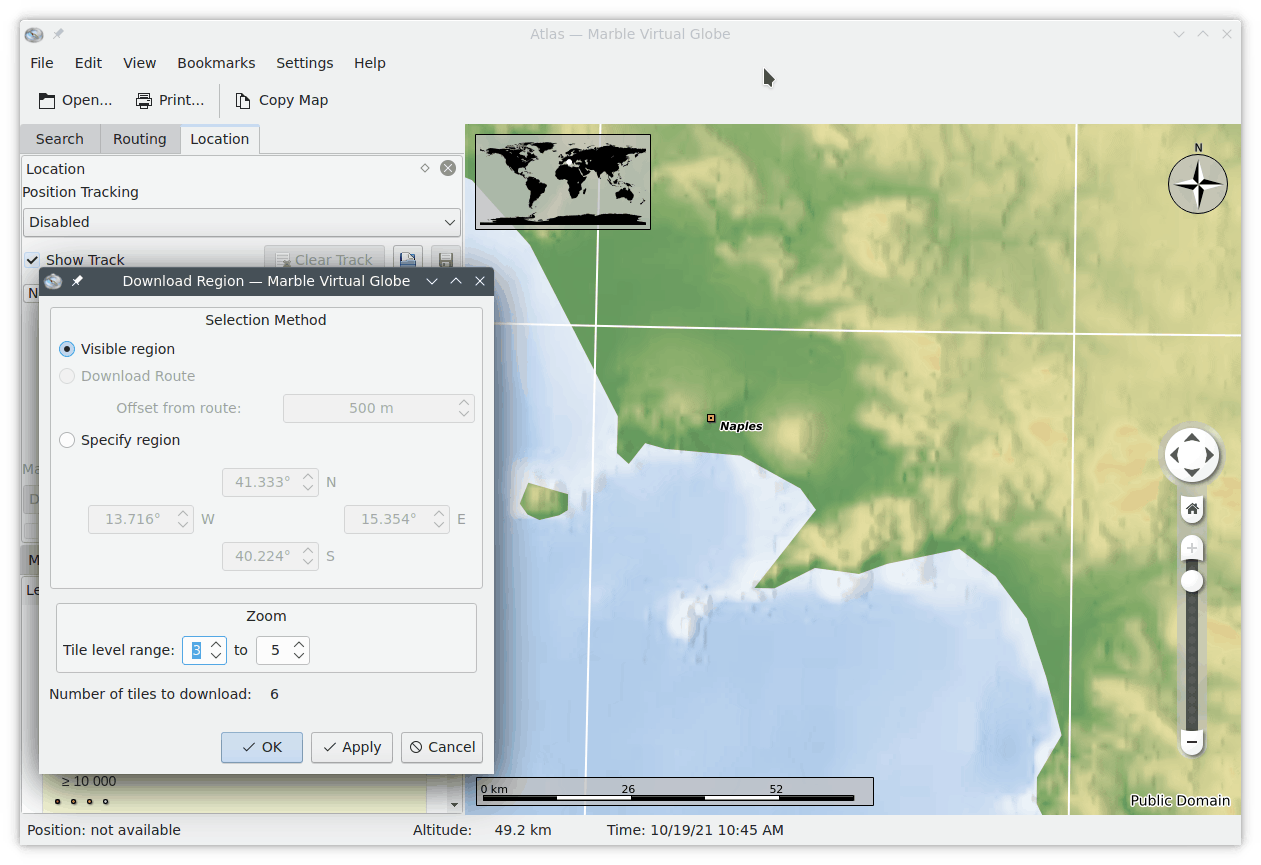Increase the ending tile level
The width and height of the screenshot is (1261, 865).
pyautogui.click(x=299, y=644)
